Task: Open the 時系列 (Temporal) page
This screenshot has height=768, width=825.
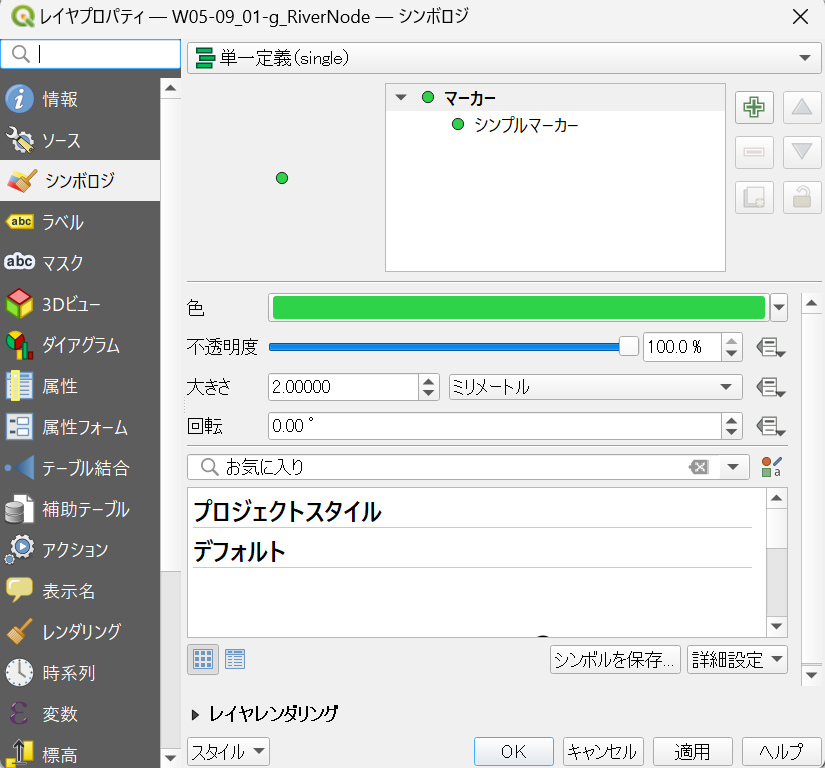Action: [x=80, y=672]
